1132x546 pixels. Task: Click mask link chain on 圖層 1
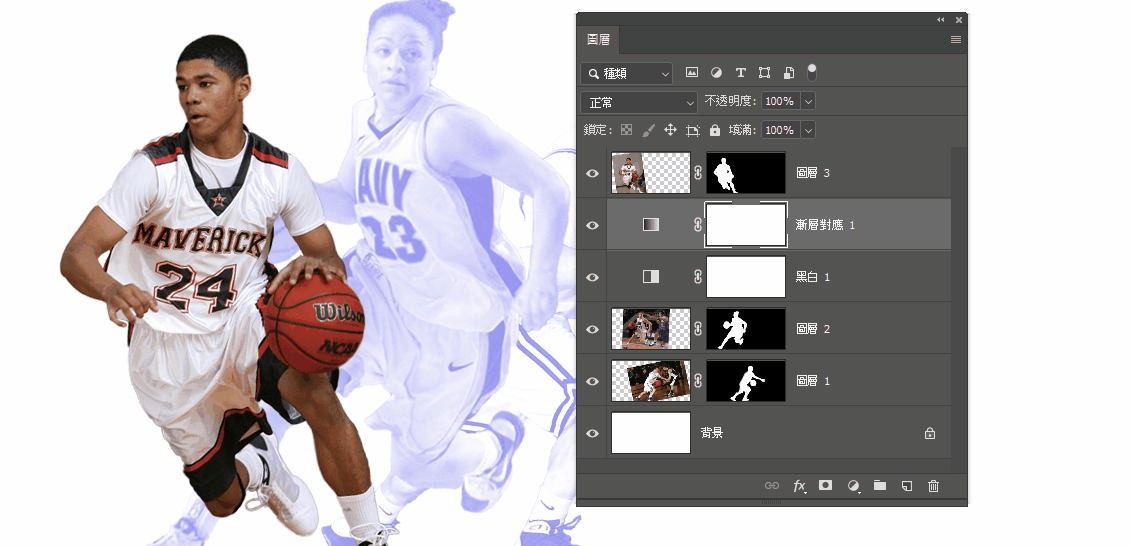coord(698,381)
